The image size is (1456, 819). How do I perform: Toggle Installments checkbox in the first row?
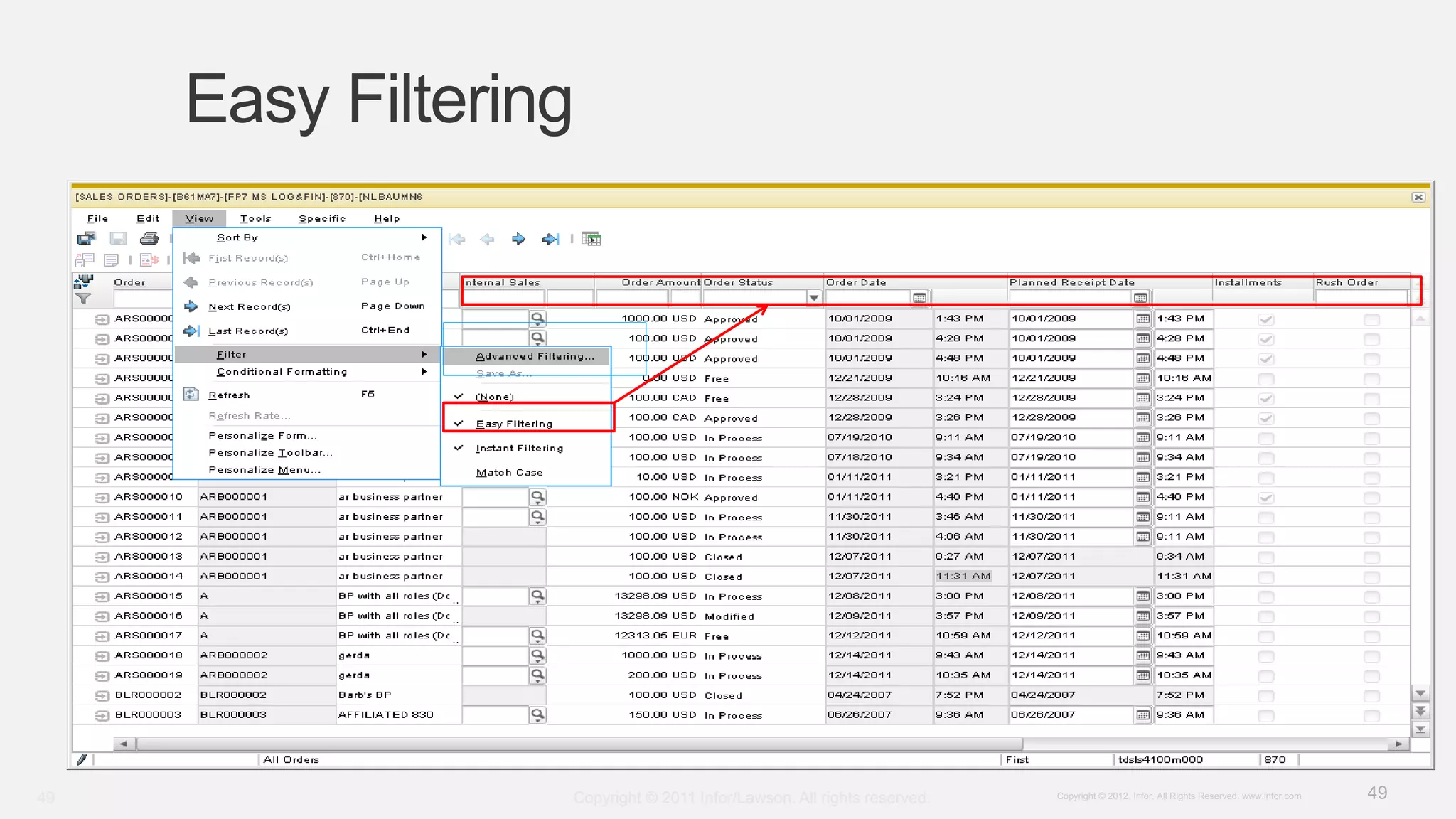click(x=1265, y=319)
